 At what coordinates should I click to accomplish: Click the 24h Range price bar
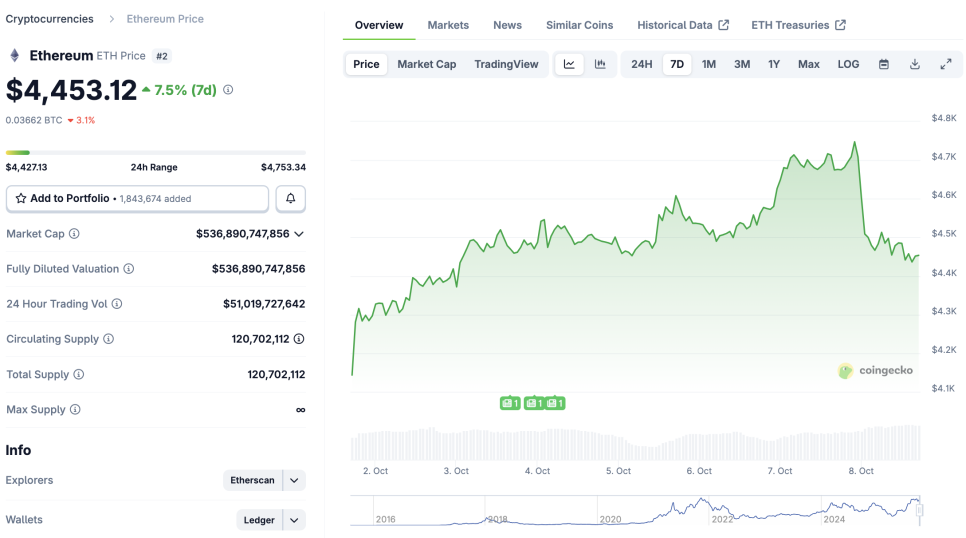tap(156, 153)
